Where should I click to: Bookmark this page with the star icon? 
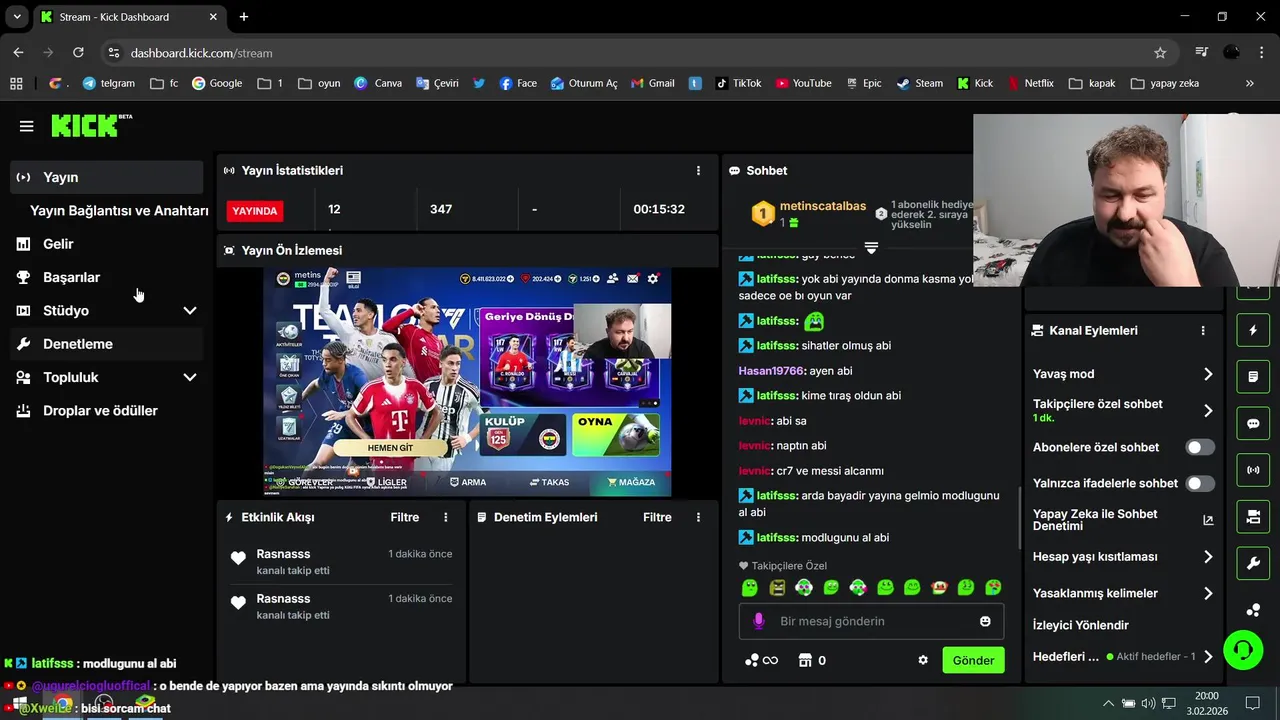tap(1160, 53)
